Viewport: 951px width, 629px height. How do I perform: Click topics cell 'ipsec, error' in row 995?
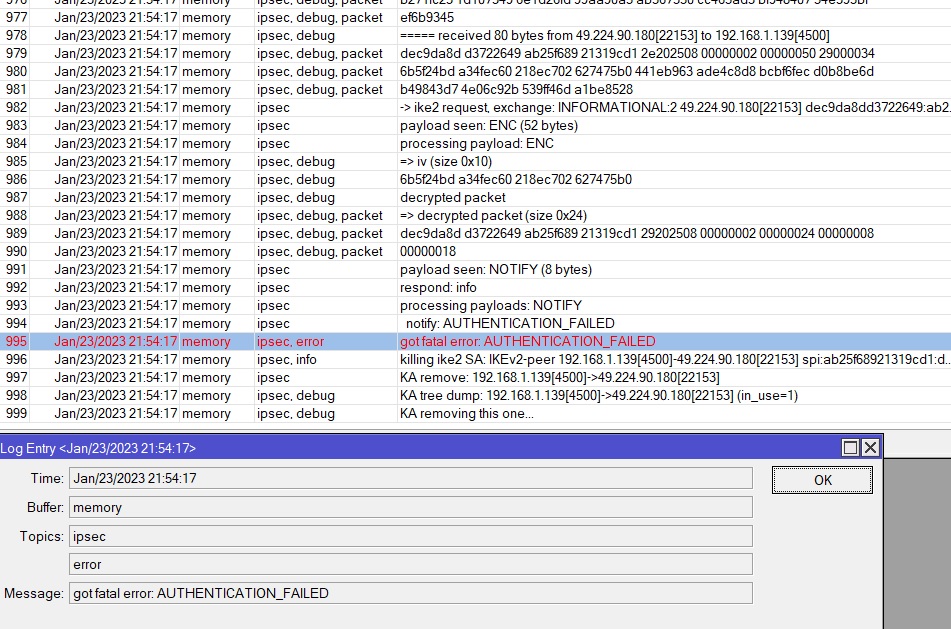[290, 341]
